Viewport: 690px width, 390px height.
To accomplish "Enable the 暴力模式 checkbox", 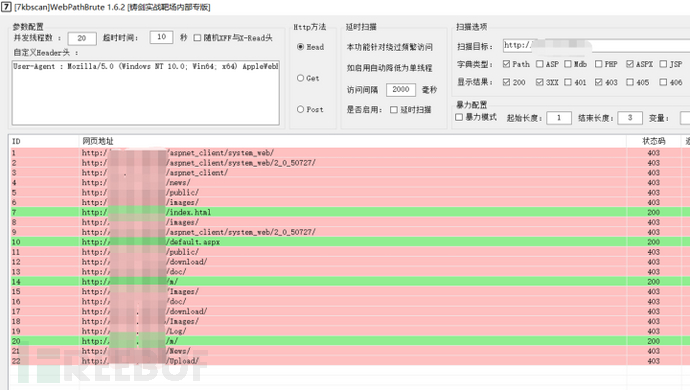I will click(x=459, y=118).
